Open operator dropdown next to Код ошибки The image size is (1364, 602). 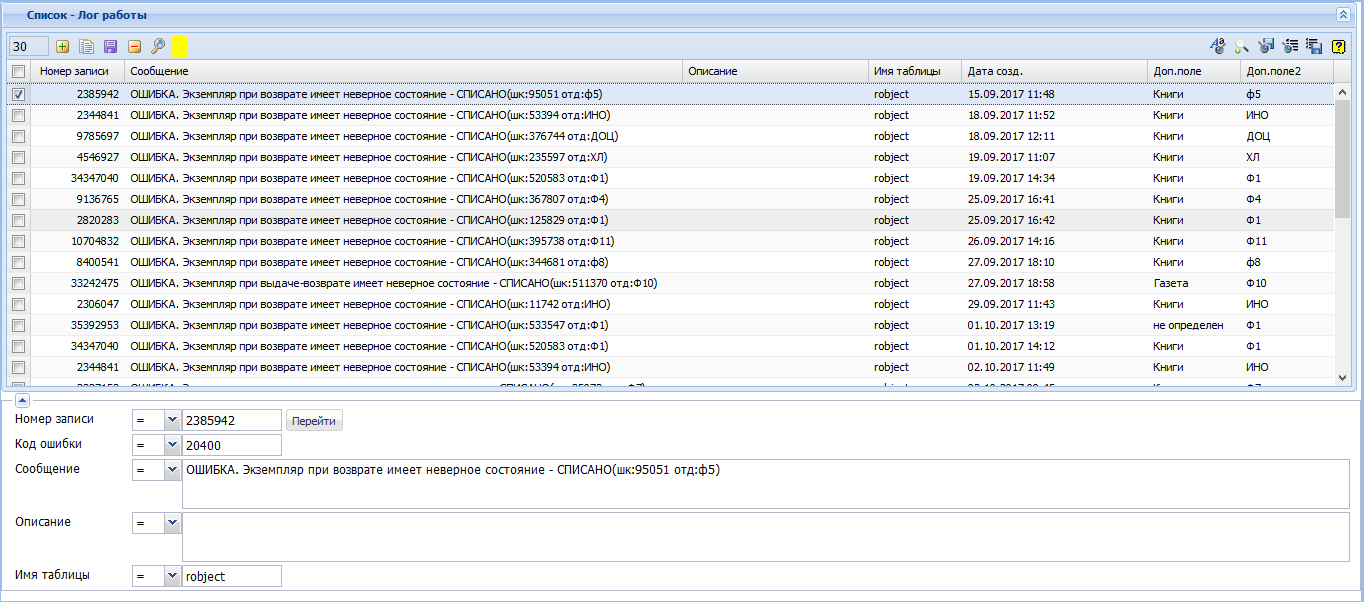[171, 445]
